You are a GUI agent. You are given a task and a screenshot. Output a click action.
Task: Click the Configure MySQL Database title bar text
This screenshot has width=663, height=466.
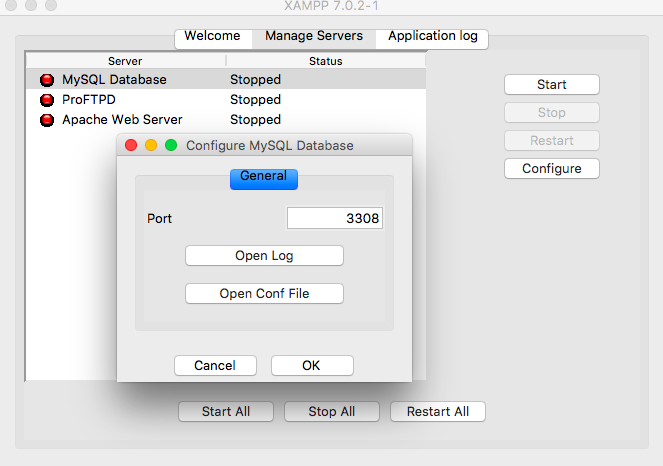point(270,145)
